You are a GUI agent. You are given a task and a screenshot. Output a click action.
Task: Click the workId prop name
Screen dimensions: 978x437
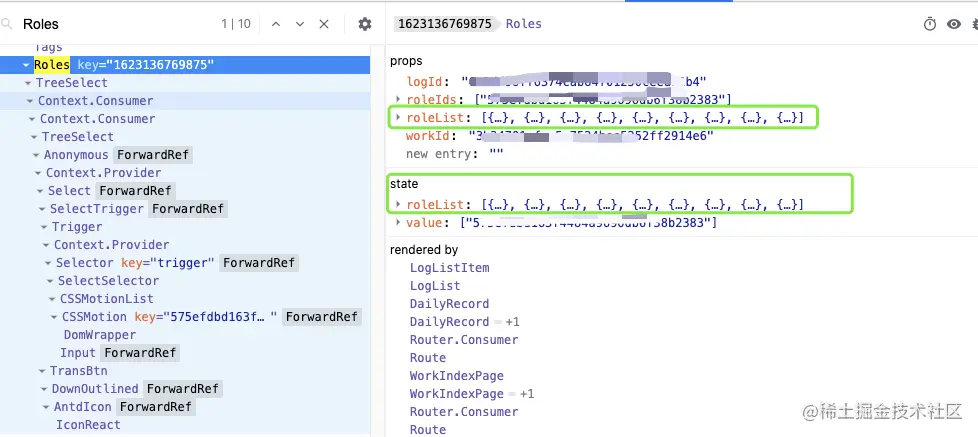click(428, 135)
